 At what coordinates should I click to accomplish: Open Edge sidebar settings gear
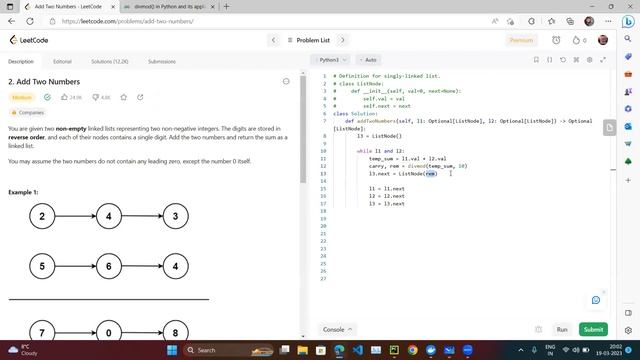pyautogui.click(x=628, y=330)
